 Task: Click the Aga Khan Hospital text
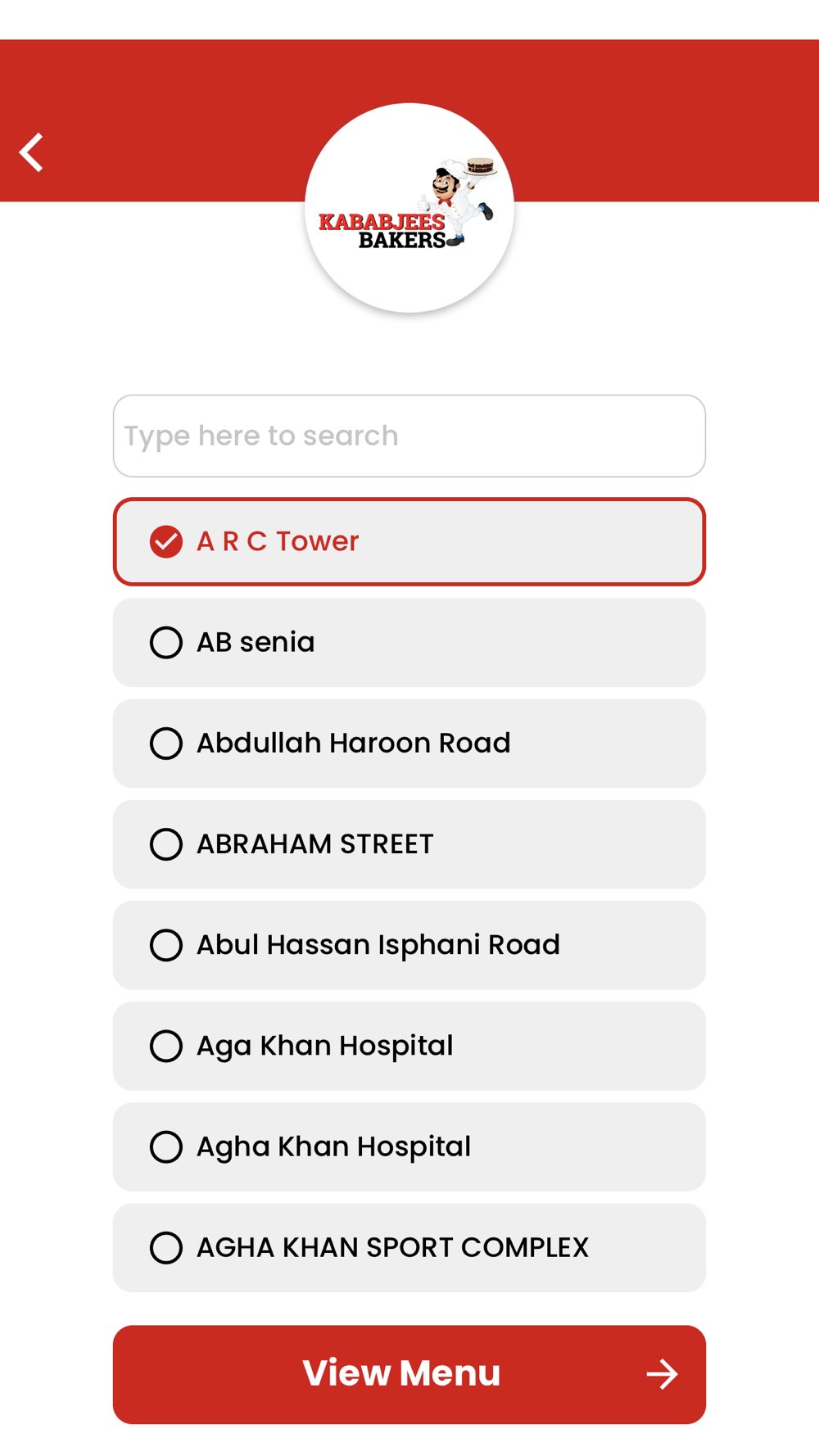click(324, 1046)
